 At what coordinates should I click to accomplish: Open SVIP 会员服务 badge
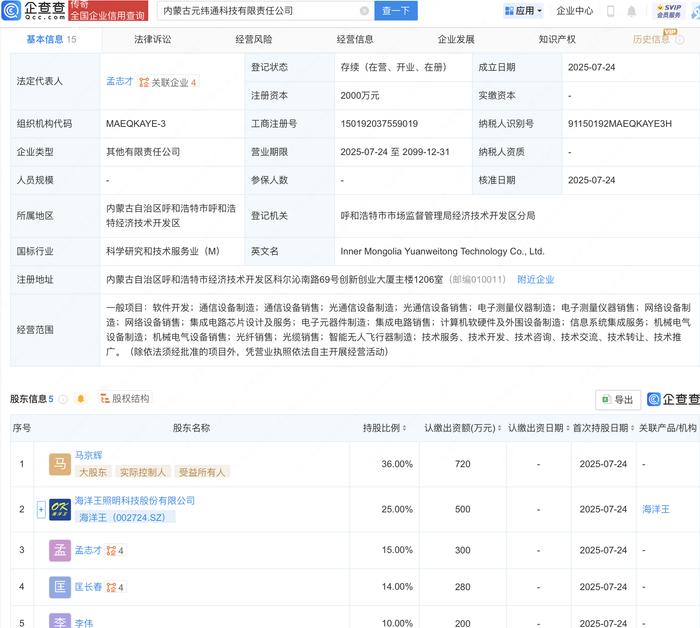(669, 11)
